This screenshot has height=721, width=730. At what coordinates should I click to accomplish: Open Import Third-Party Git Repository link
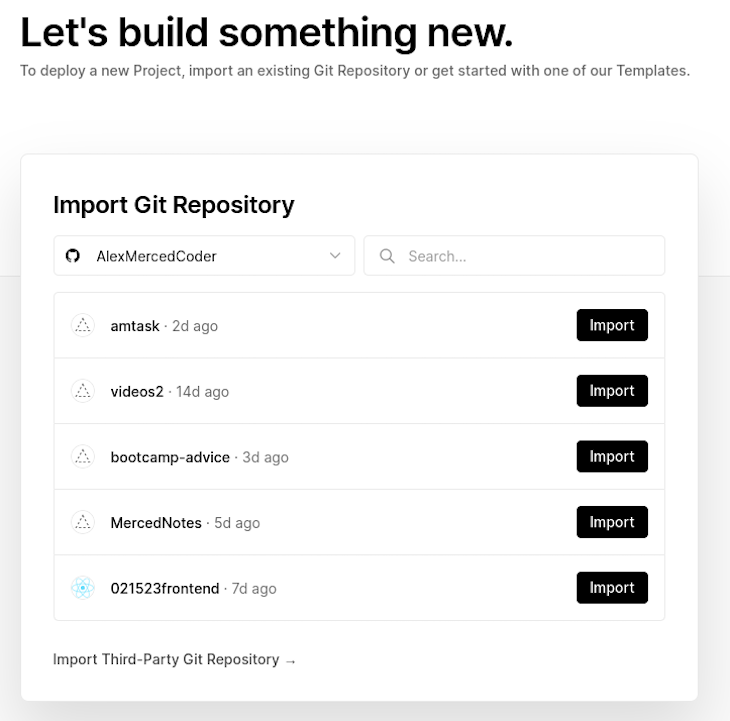174,659
